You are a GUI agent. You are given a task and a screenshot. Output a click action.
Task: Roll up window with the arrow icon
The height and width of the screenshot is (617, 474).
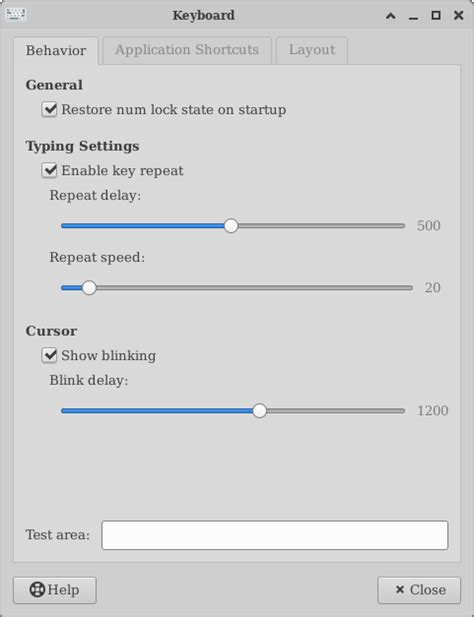click(x=391, y=16)
